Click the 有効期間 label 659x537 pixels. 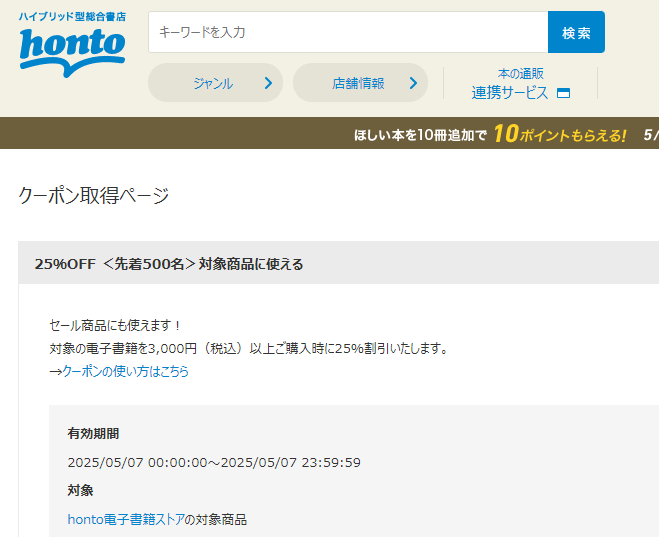[93, 433]
